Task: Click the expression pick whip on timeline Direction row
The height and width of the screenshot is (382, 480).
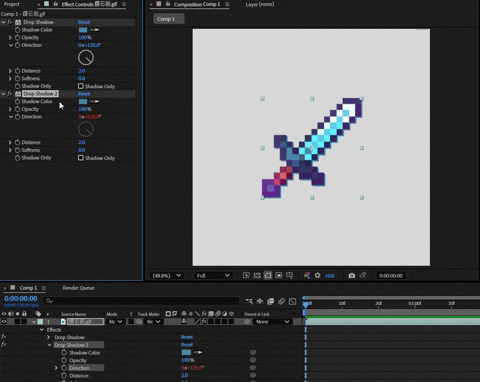Action: pos(253,368)
